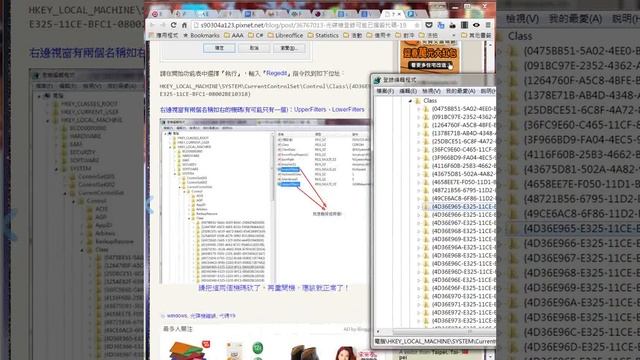This screenshot has height=360, width=640.
Task: Click the Regedit title bar app icon
Action: (378, 80)
